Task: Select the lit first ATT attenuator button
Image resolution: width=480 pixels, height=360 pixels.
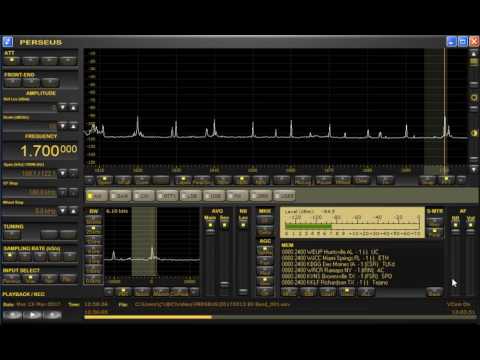Action: (x=12, y=60)
